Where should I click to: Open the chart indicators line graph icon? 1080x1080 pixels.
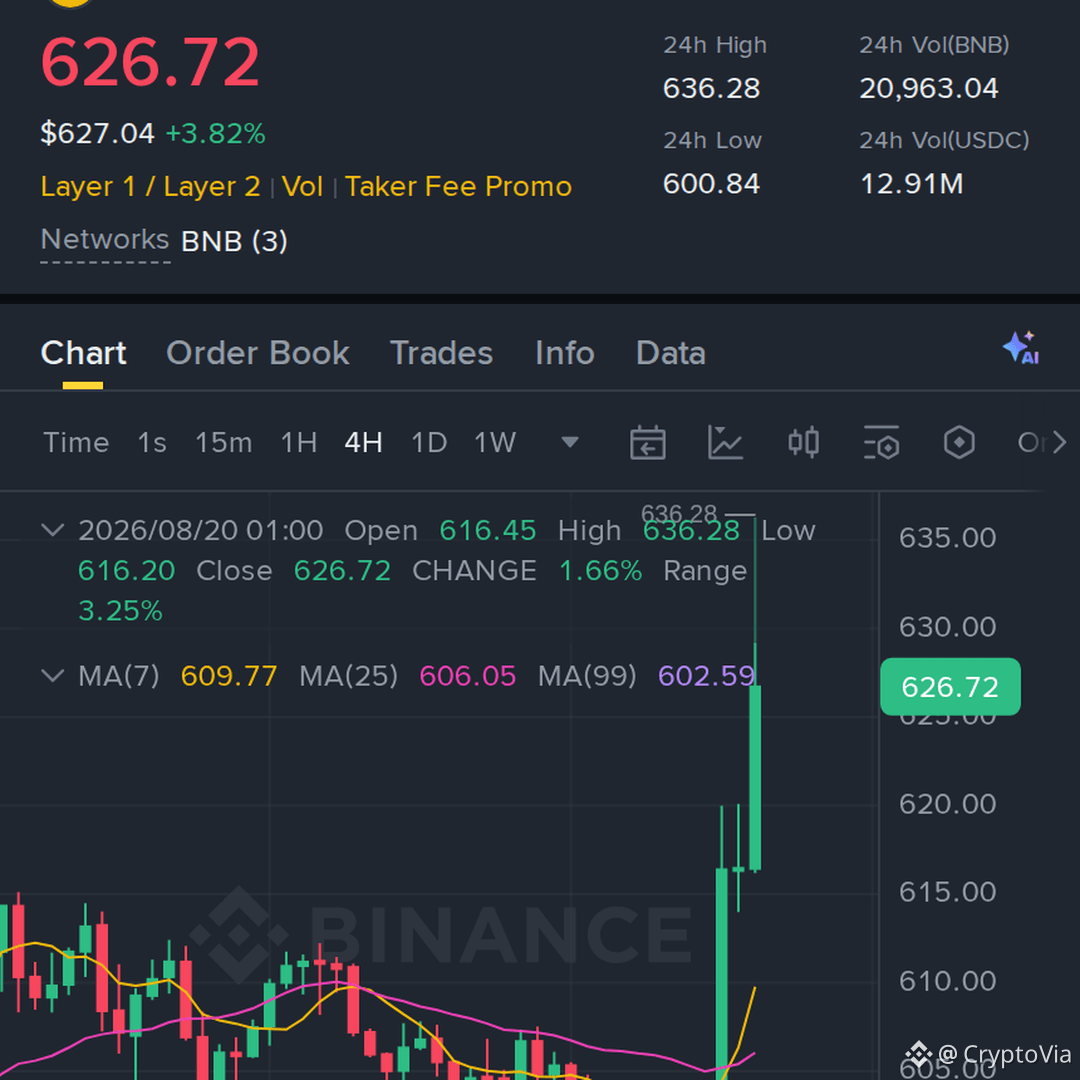click(x=725, y=442)
